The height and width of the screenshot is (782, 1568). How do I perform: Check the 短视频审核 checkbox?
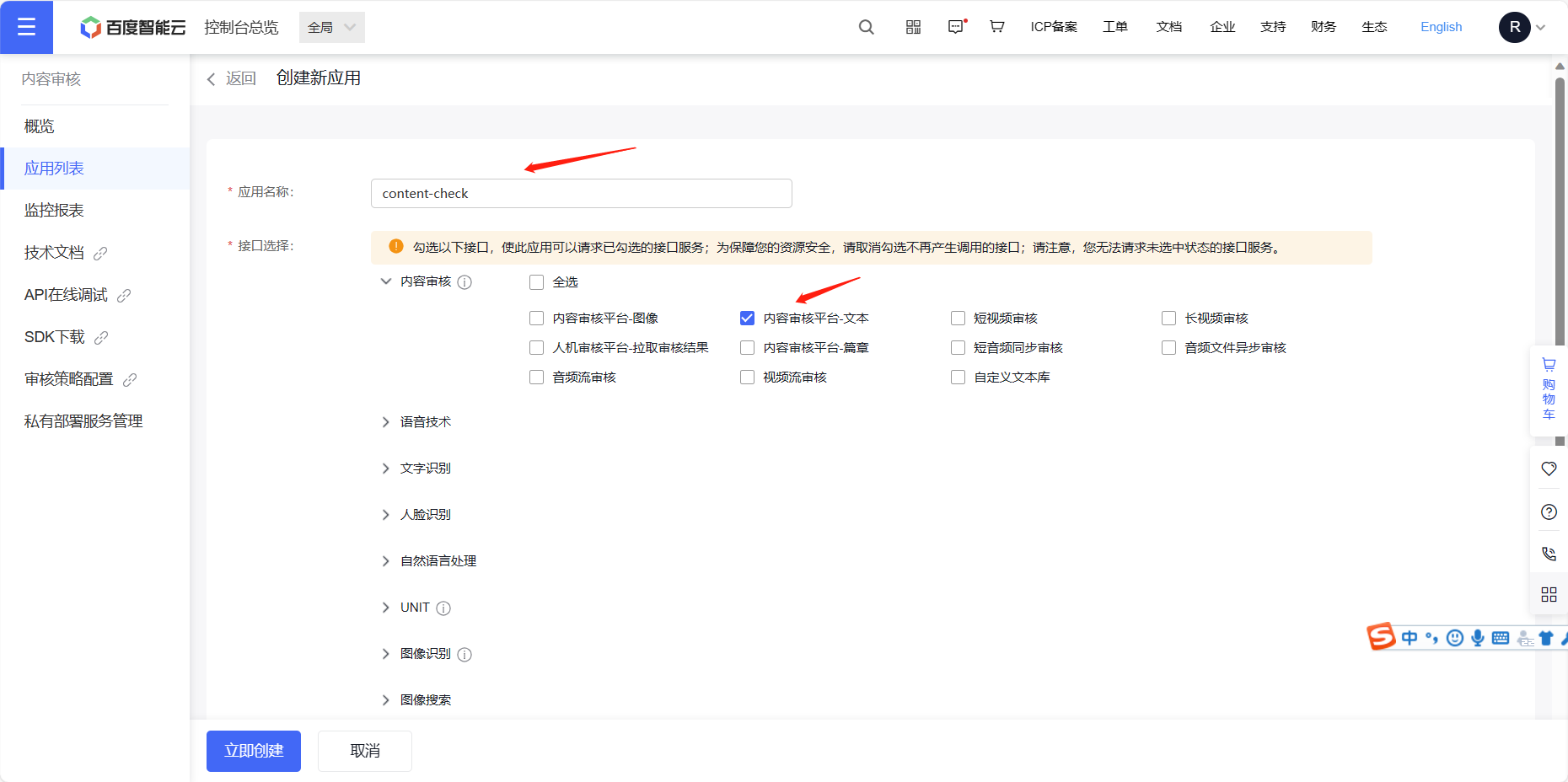click(x=958, y=318)
